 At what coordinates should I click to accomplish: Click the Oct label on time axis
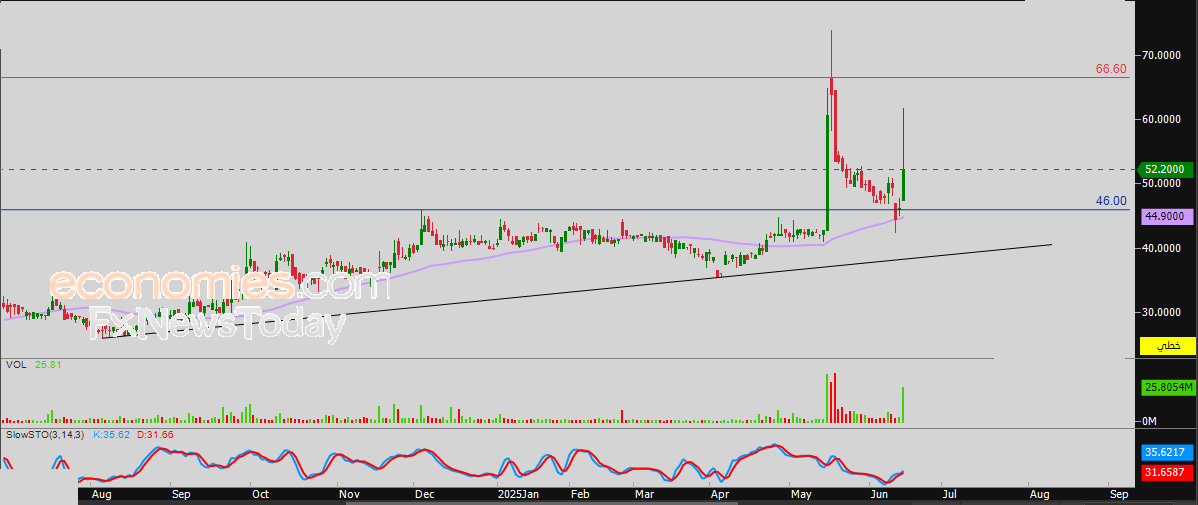(x=260, y=494)
